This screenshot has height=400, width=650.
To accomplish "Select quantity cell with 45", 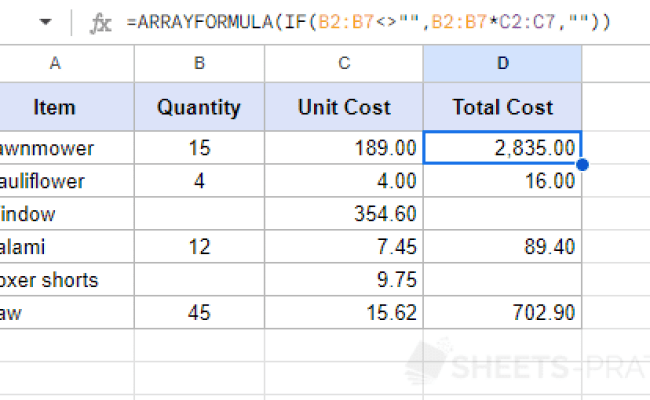I will (x=199, y=313).
